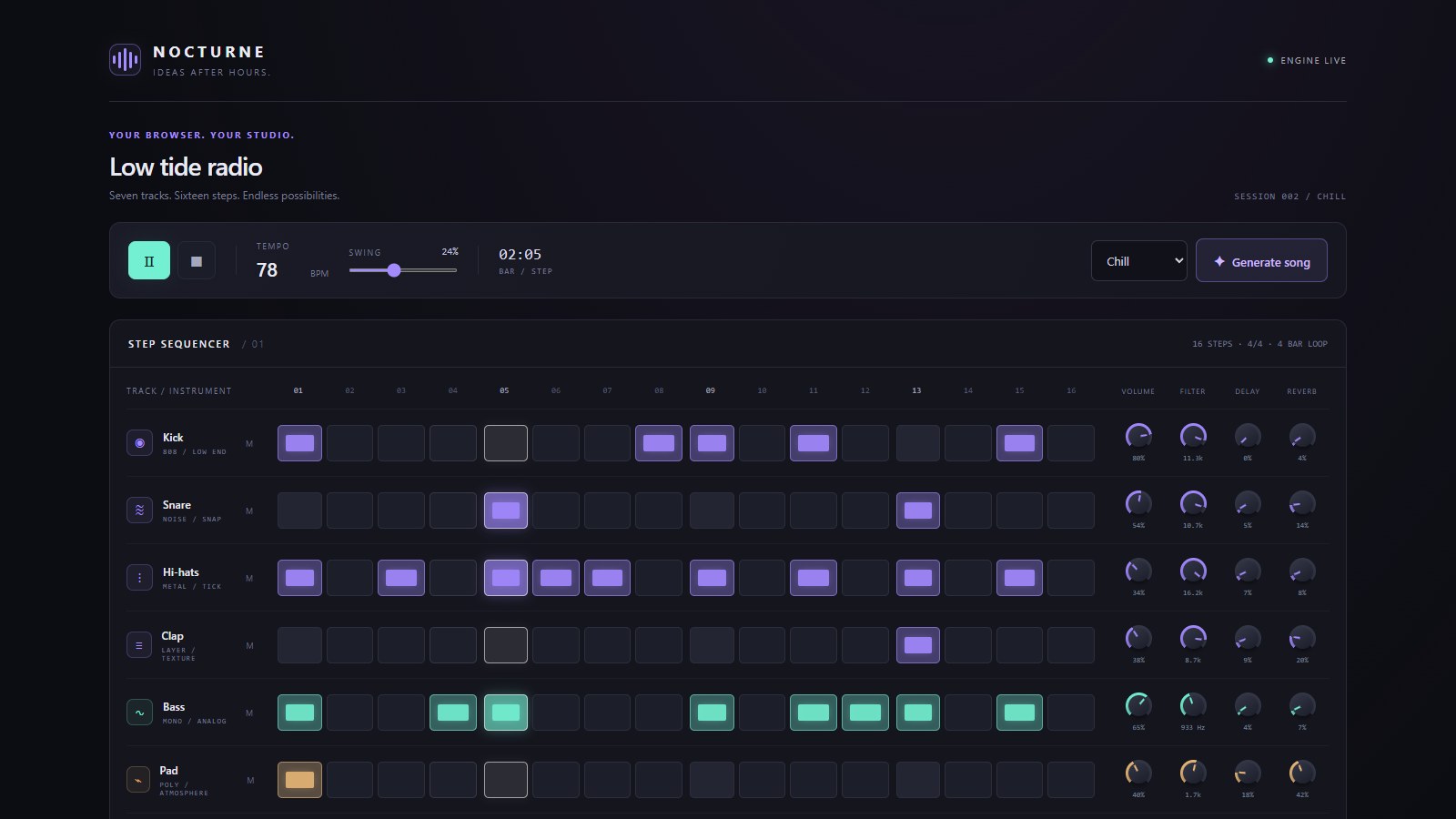Mute the Kick track
Image resolution: width=1456 pixels, height=819 pixels.
point(249,444)
